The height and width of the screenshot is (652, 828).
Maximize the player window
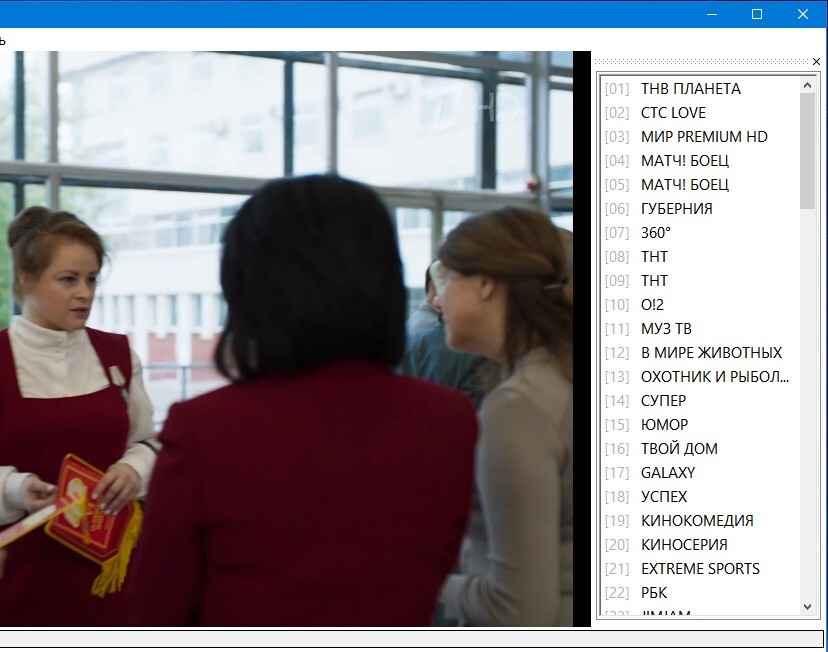coord(757,14)
